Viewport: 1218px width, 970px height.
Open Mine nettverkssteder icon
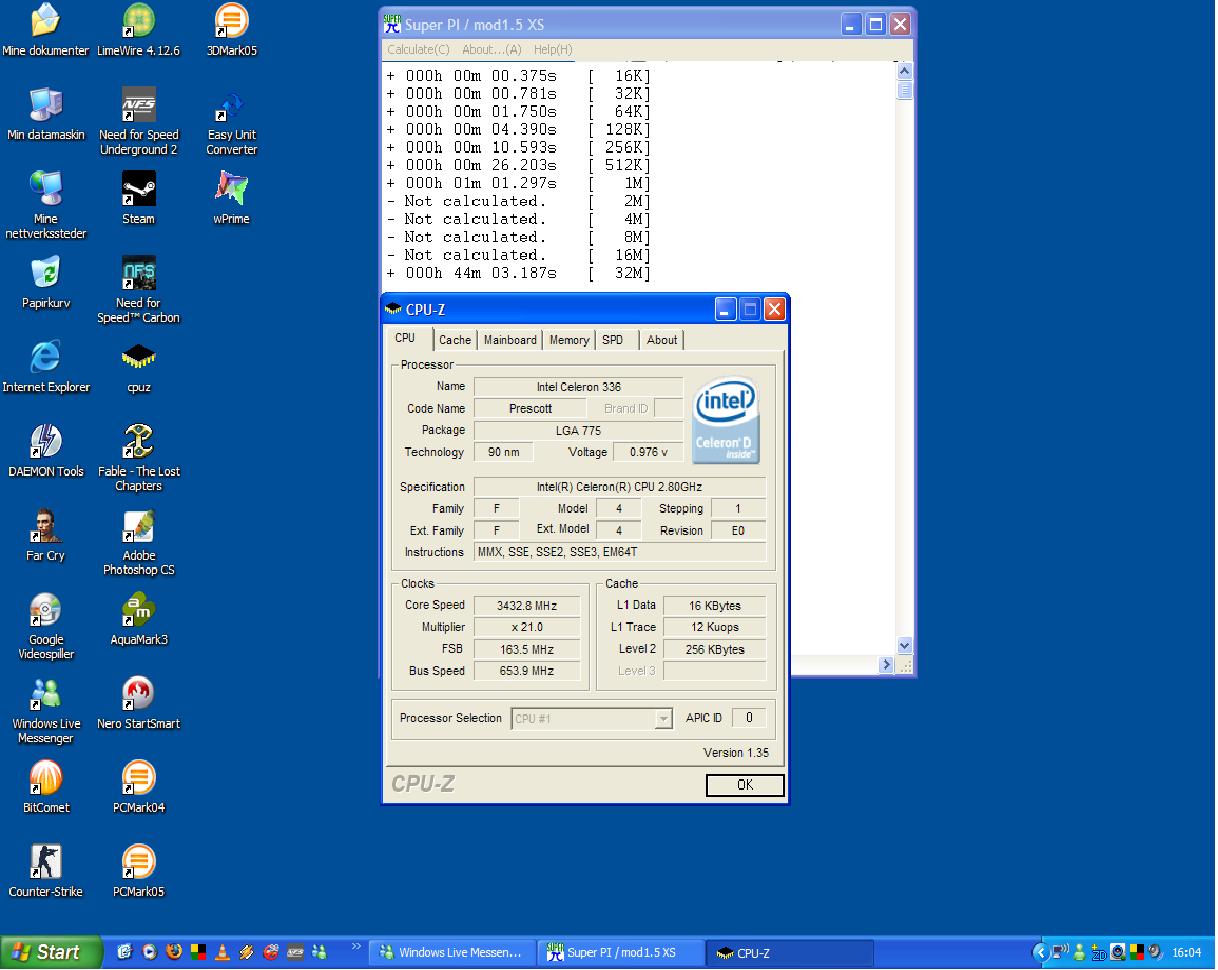(45, 205)
